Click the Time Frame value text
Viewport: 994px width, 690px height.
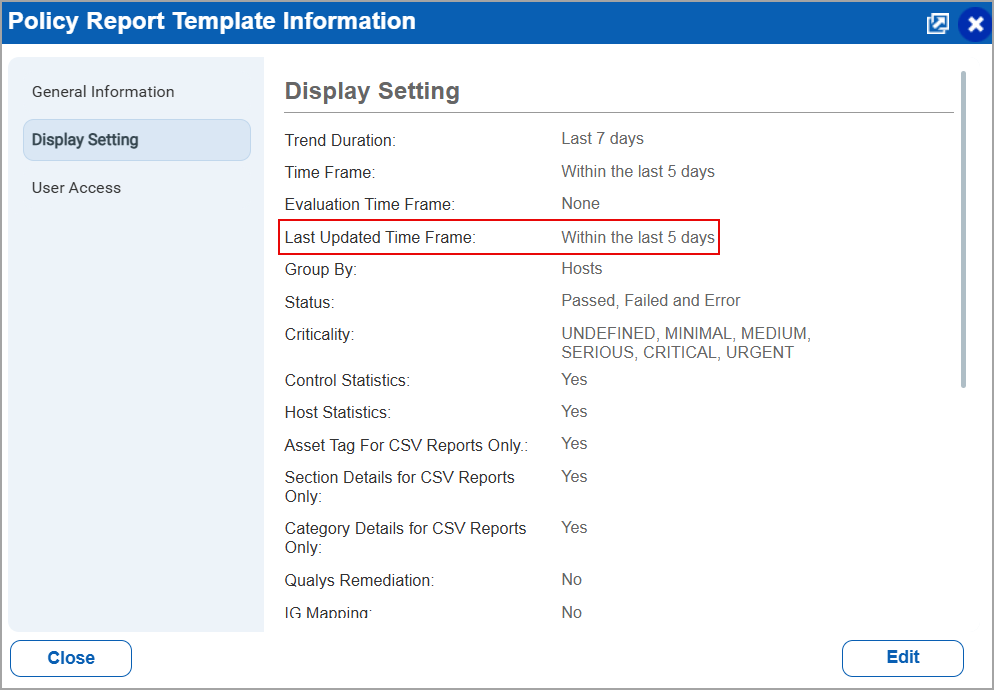pyautogui.click(x=638, y=171)
